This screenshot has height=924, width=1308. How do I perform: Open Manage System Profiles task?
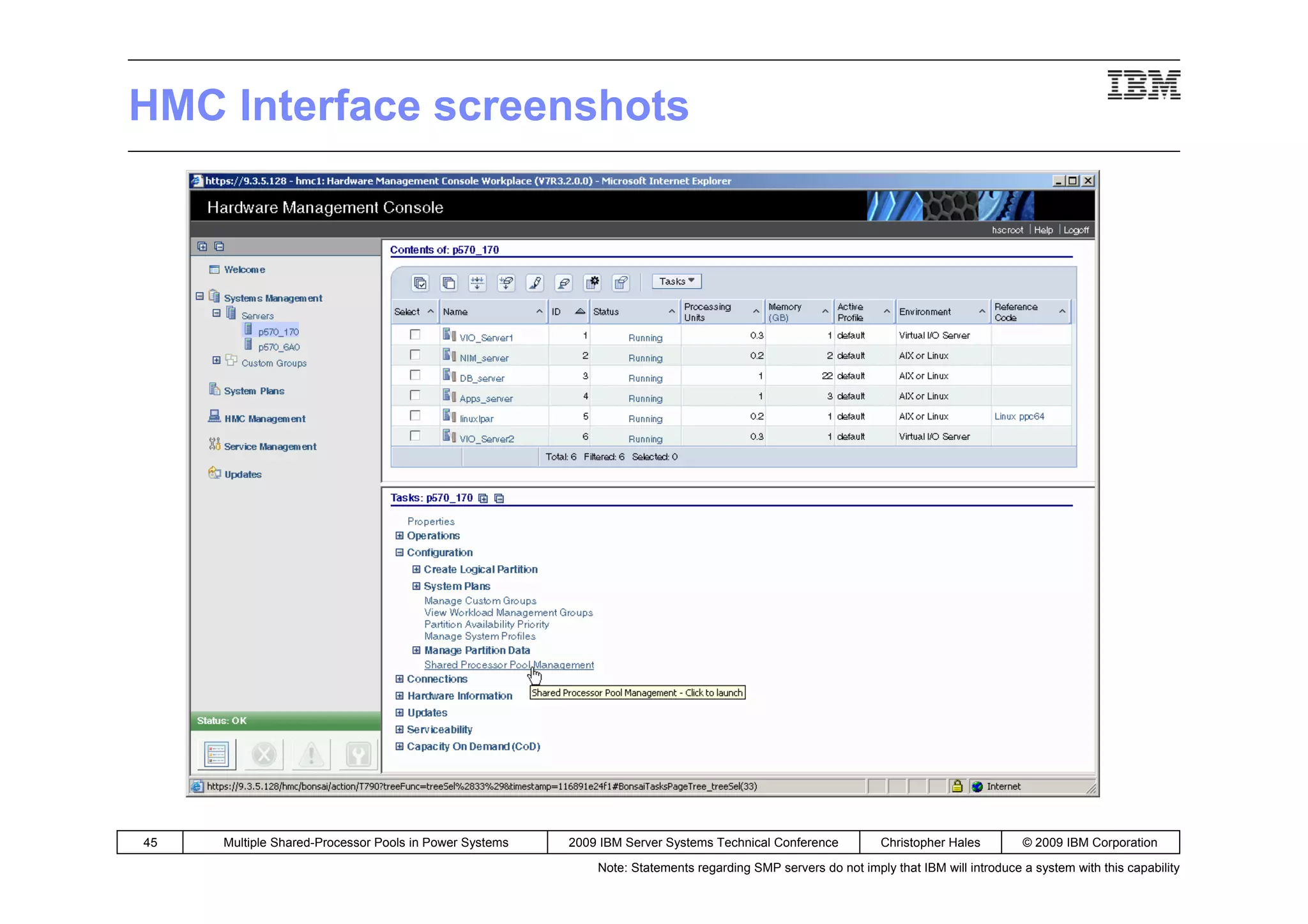pyautogui.click(x=480, y=636)
